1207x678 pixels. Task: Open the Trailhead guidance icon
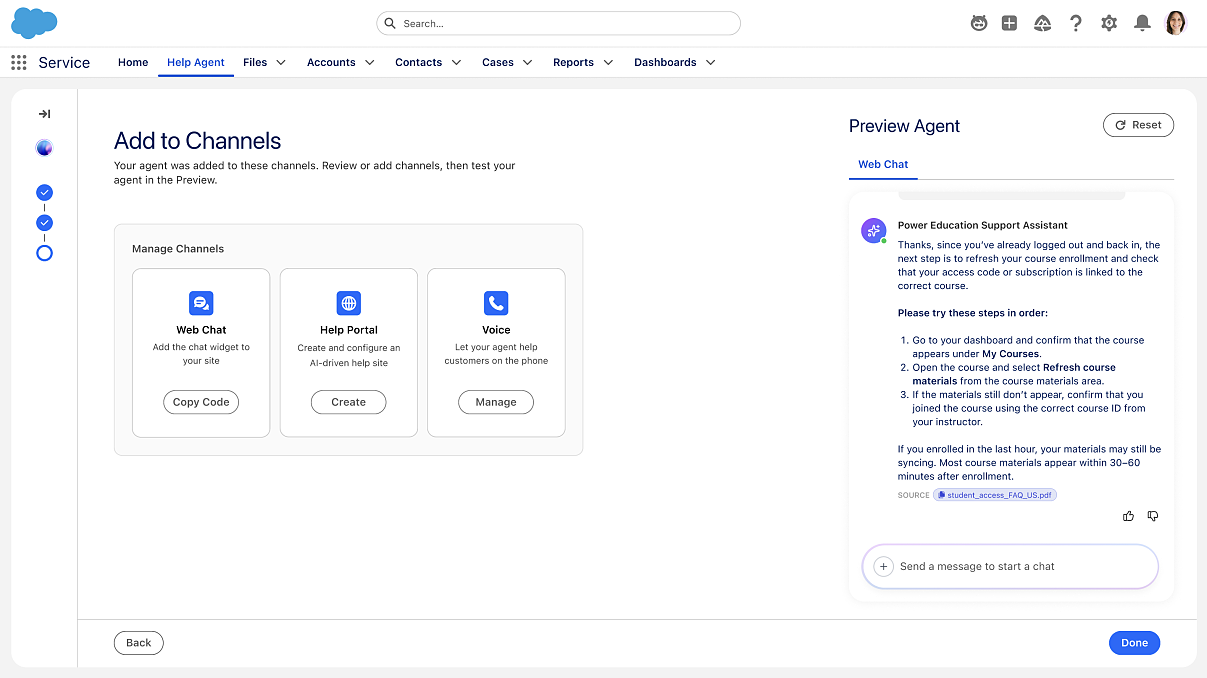click(1042, 23)
